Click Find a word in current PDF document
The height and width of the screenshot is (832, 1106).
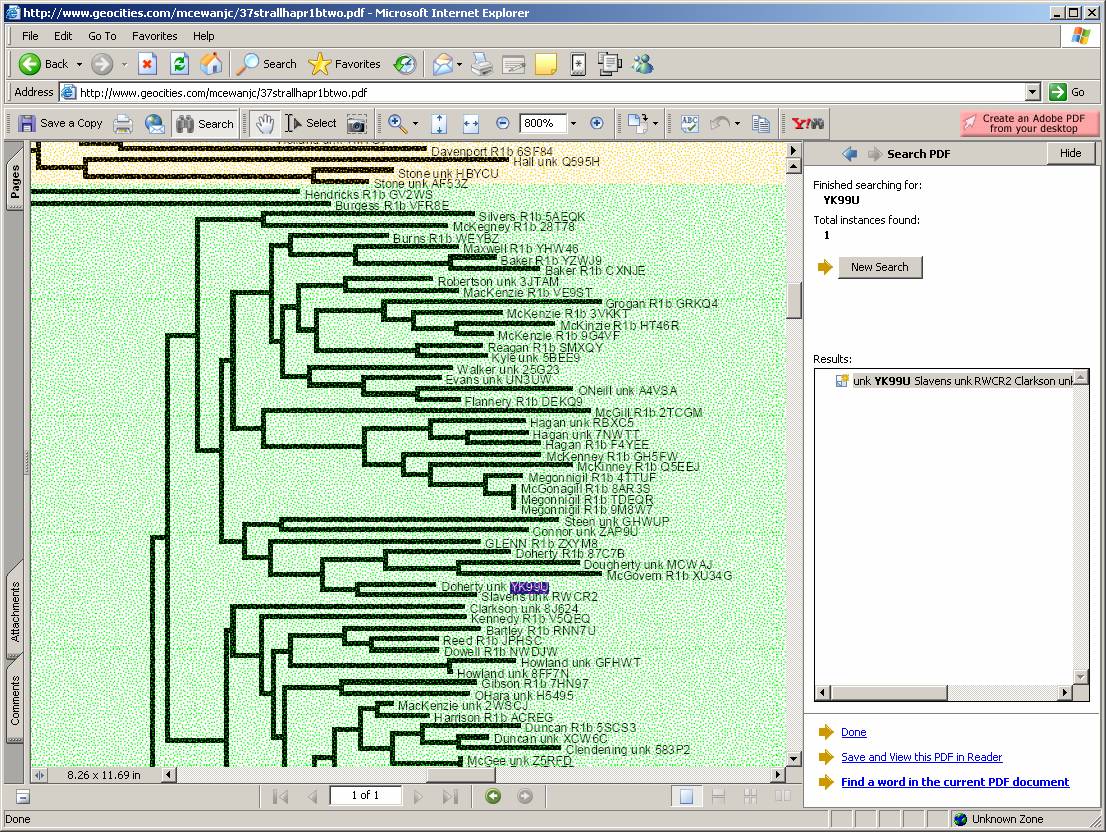point(955,781)
